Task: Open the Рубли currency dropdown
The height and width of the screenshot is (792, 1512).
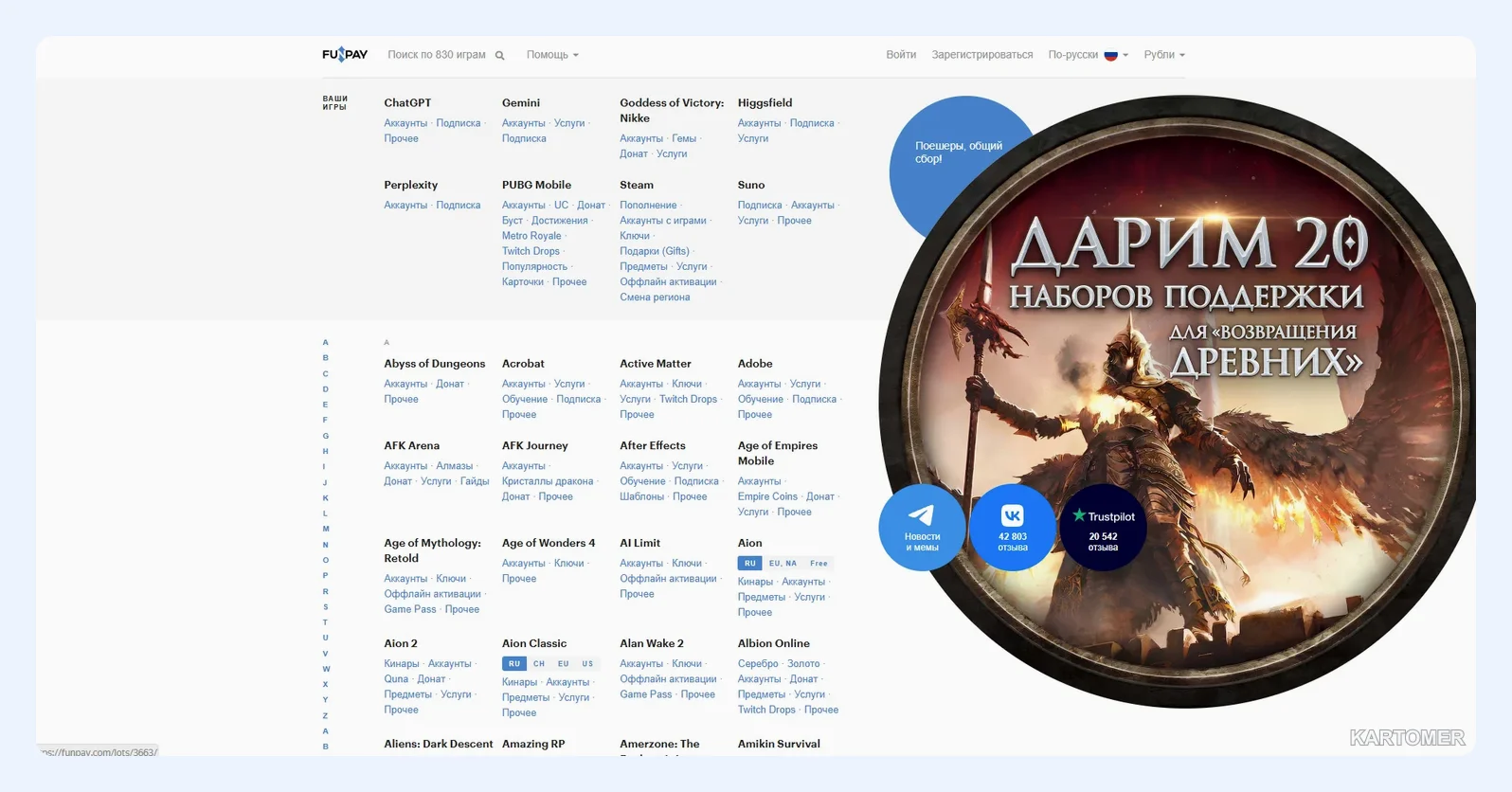Action: coord(1164,55)
